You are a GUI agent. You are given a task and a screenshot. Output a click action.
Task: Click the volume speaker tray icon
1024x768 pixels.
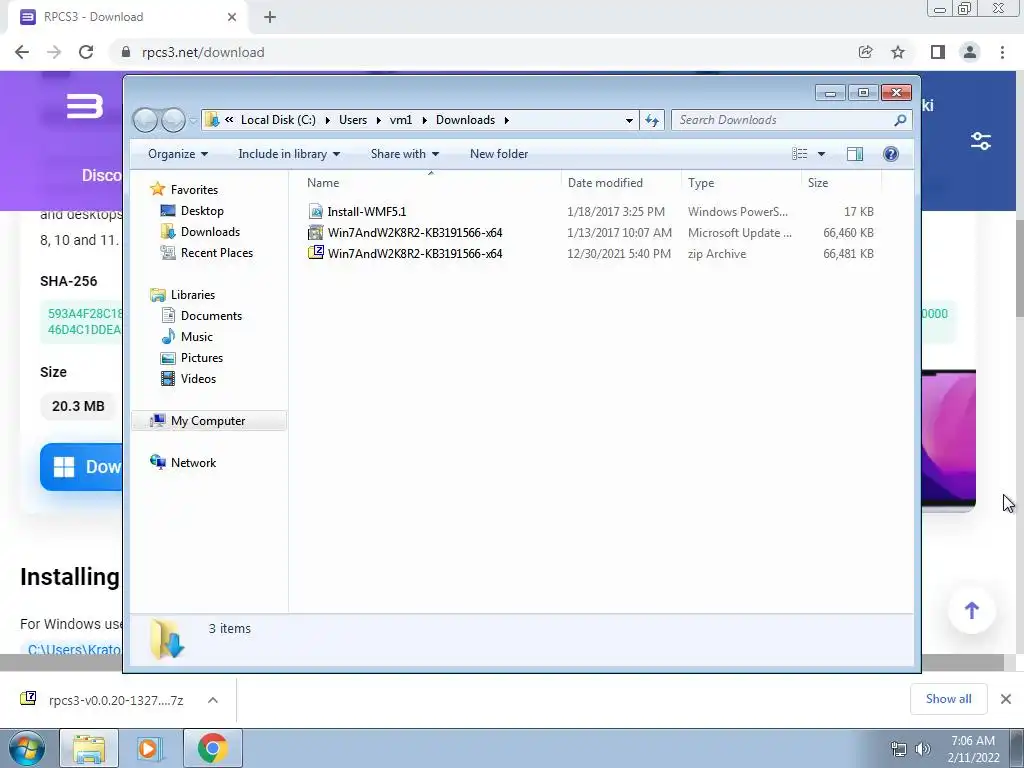pyautogui.click(x=922, y=749)
